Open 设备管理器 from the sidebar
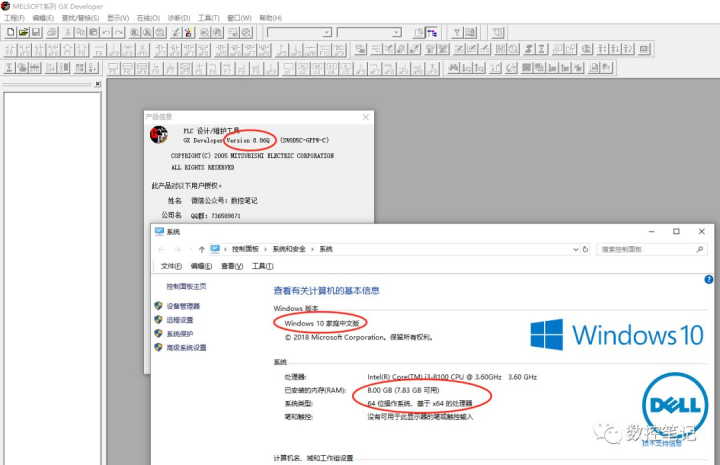 coord(183,306)
